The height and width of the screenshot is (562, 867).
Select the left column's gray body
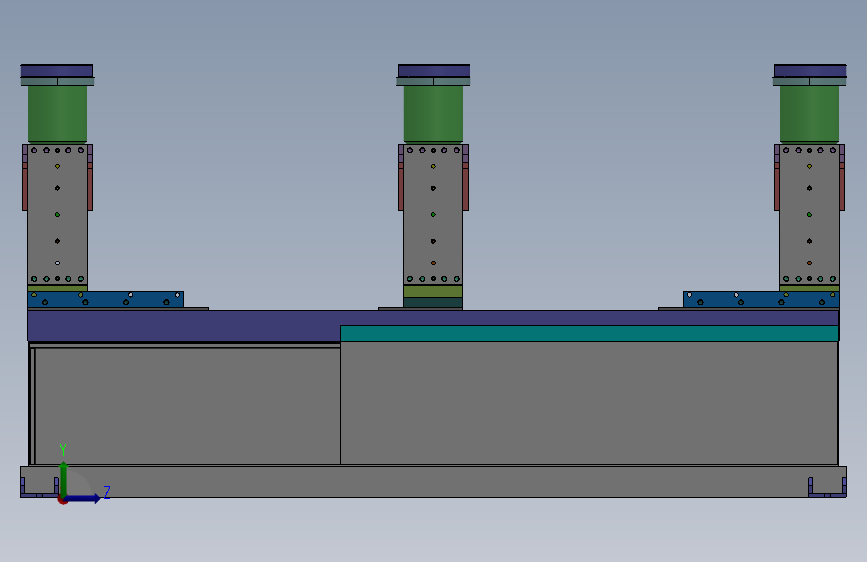(58, 215)
